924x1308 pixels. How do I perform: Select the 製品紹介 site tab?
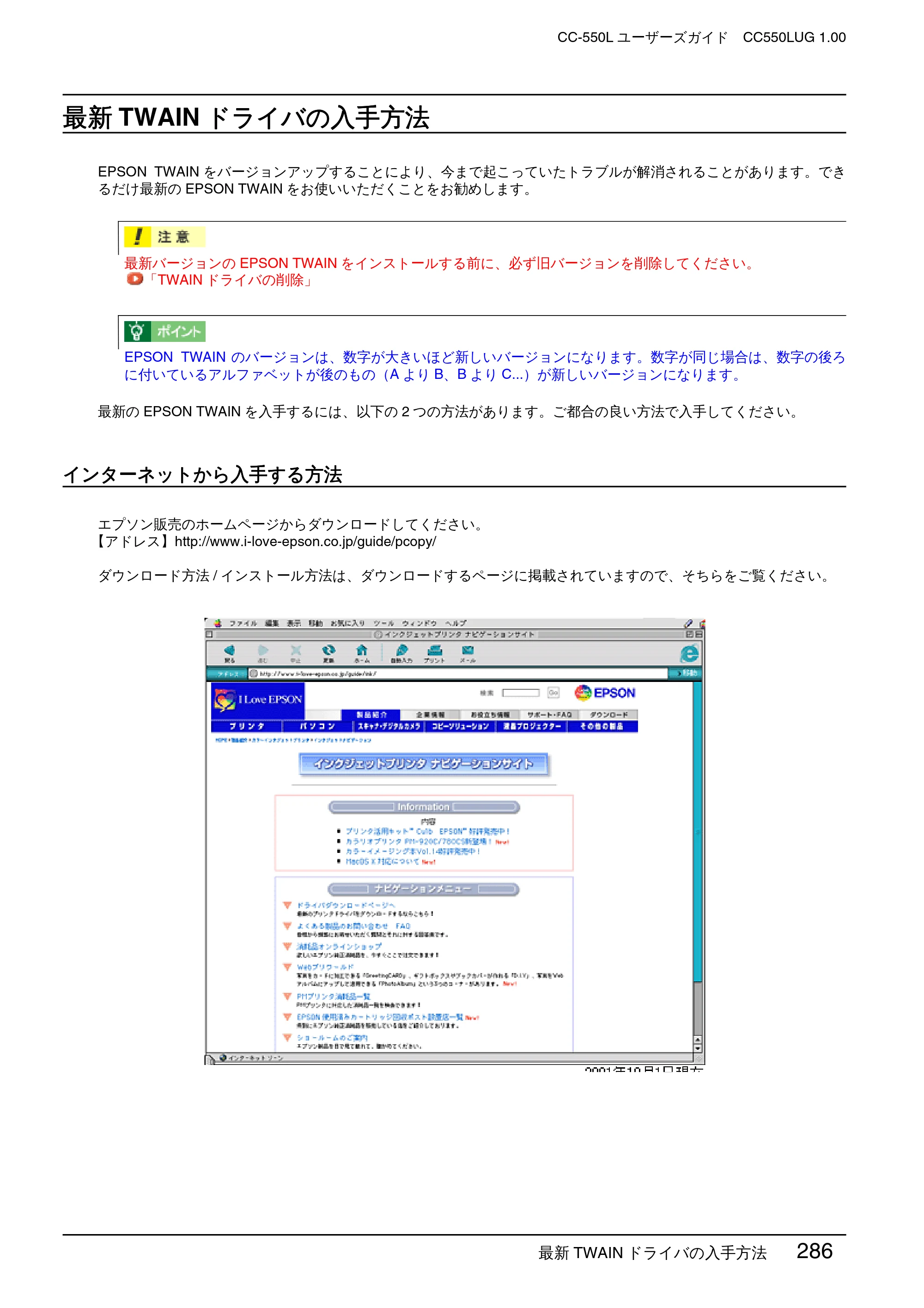371,714
